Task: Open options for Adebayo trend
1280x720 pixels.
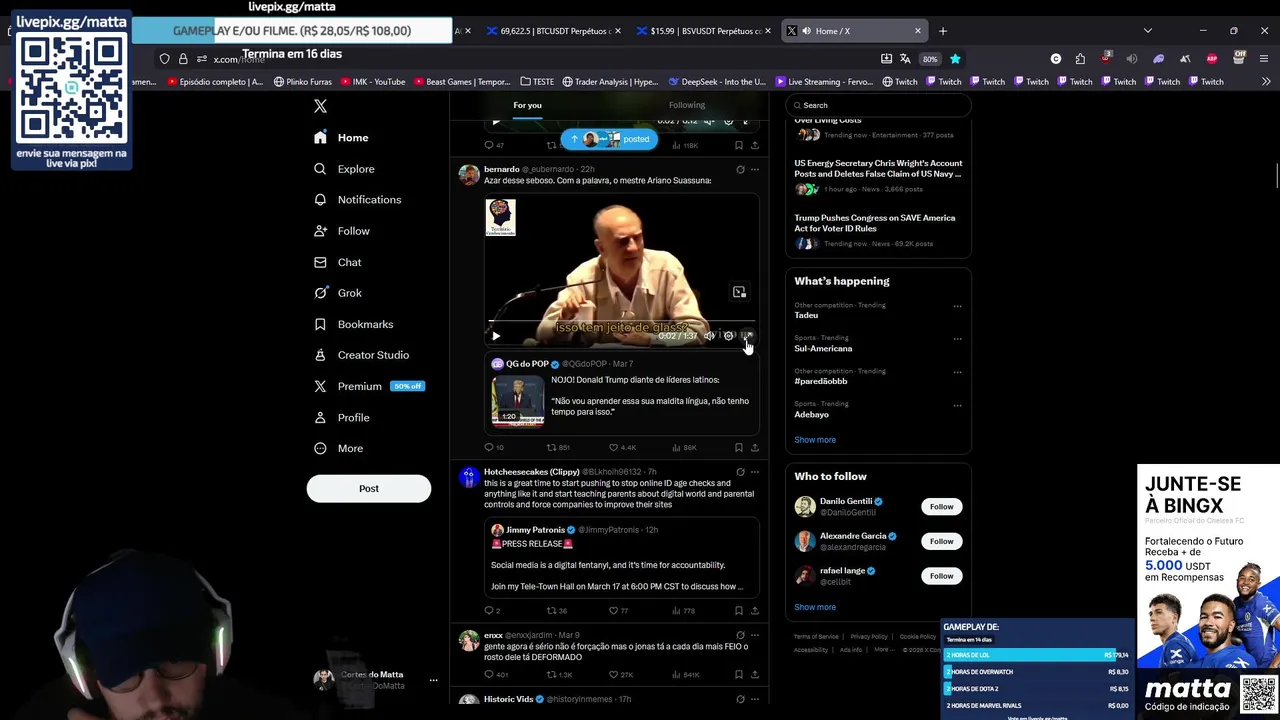Action: tap(957, 405)
